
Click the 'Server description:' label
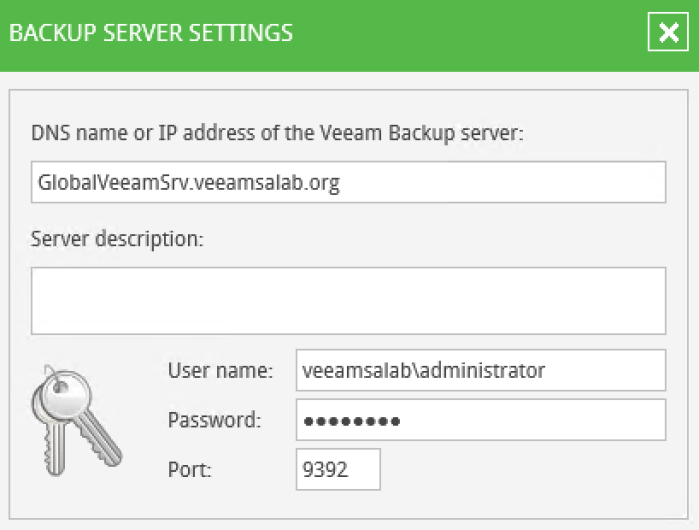pyautogui.click(x=117, y=239)
